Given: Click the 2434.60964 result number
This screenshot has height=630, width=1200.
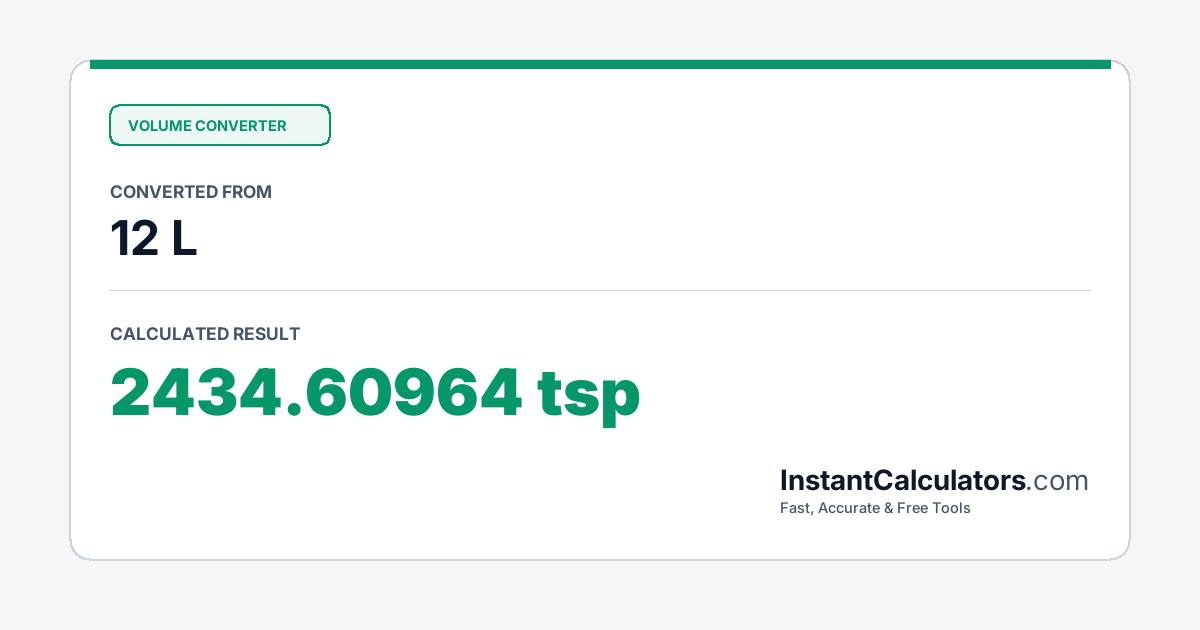Looking at the screenshot, I should click(316, 392).
